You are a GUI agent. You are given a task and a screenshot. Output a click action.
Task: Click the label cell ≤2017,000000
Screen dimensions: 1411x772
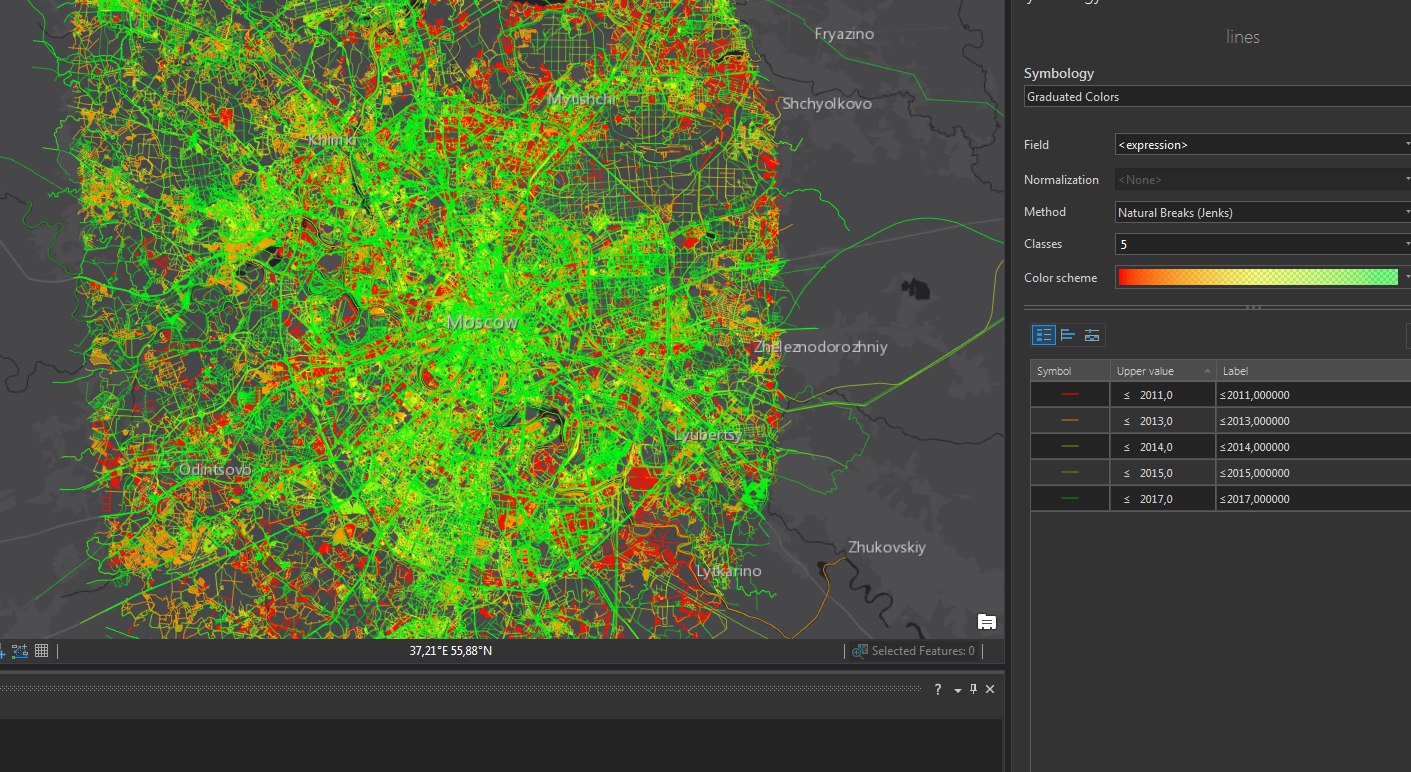pos(1313,499)
